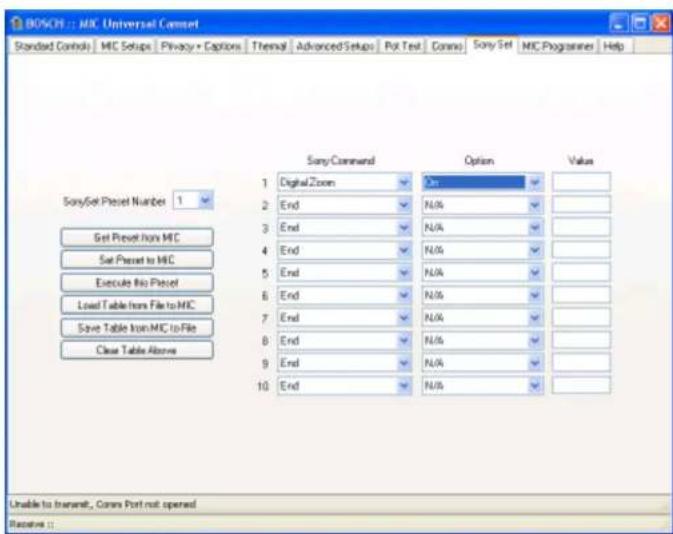Click Save Table from MIC to File
The height and width of the screenshot is (534, 673).
coord(137,328)
